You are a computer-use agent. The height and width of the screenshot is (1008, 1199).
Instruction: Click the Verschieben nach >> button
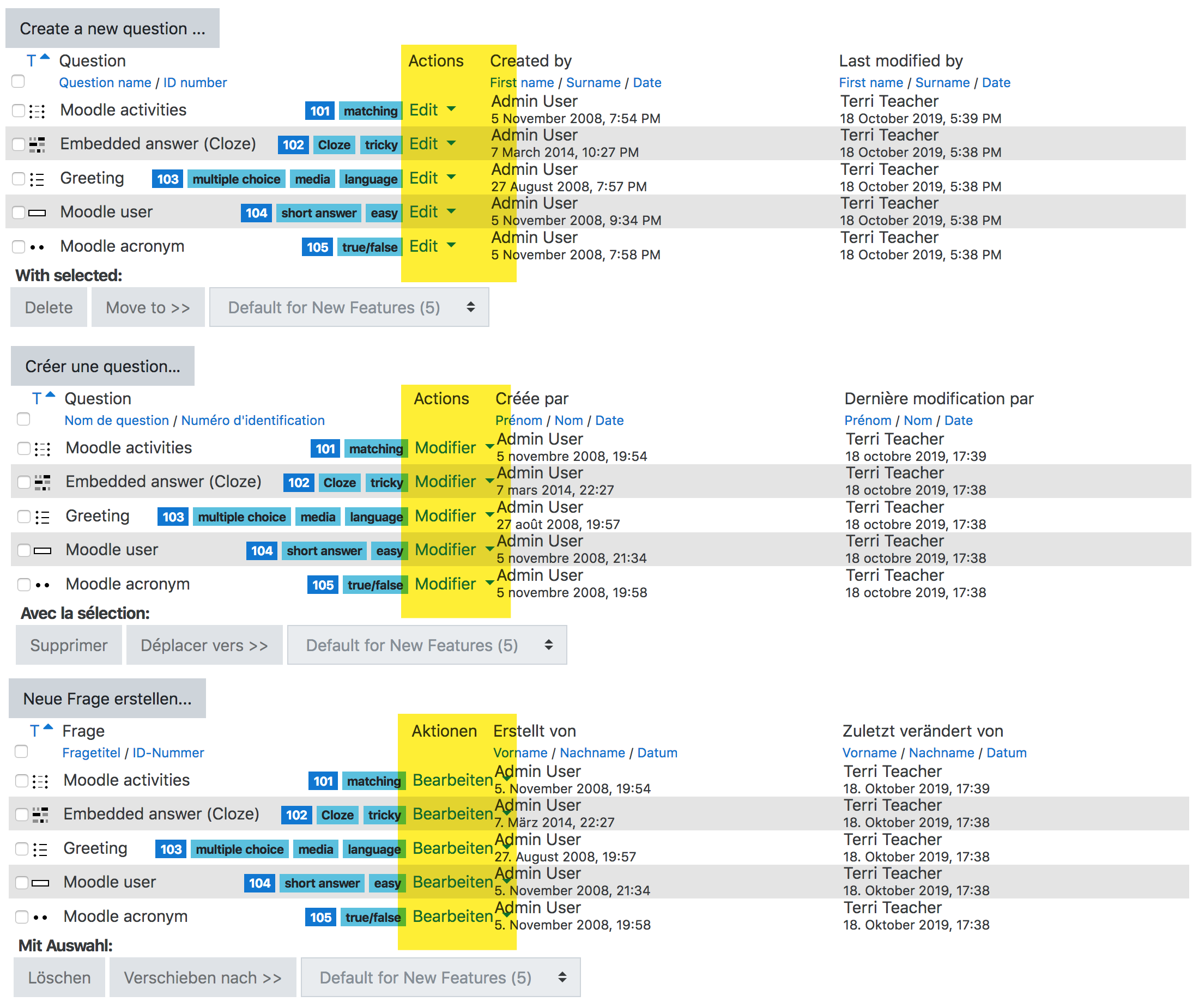(203, 977)
